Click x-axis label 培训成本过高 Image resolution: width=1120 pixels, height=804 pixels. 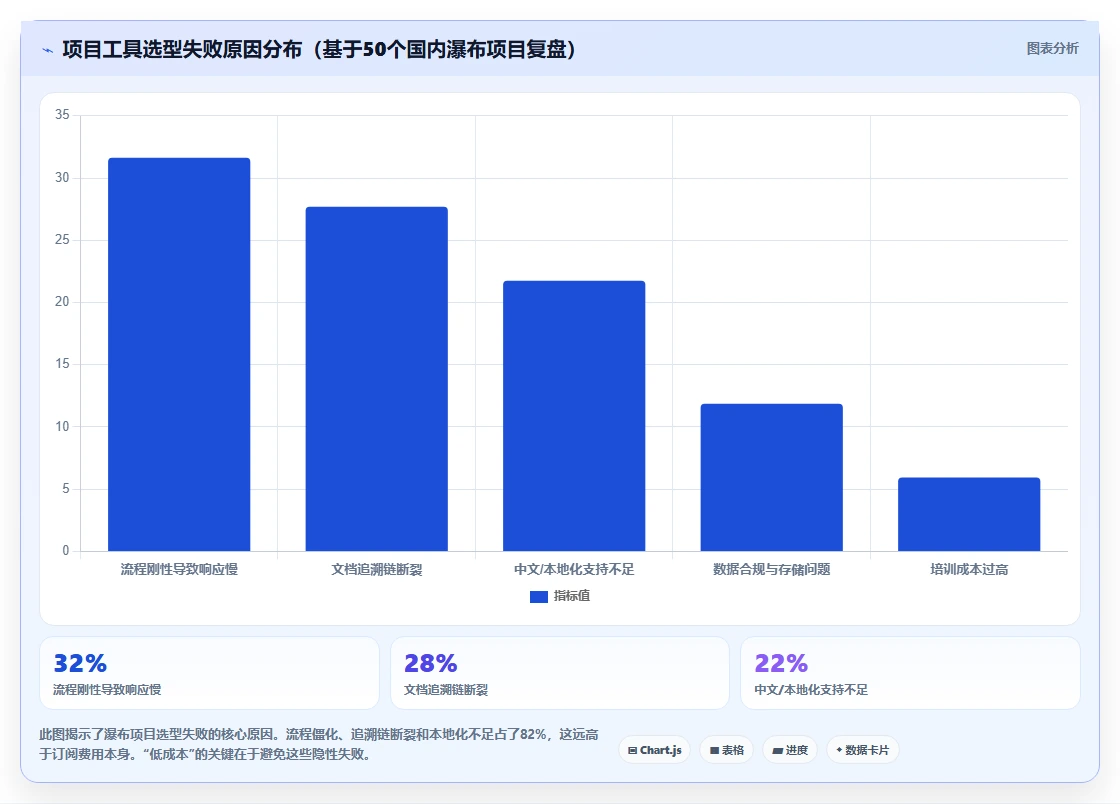pos(969,569)
